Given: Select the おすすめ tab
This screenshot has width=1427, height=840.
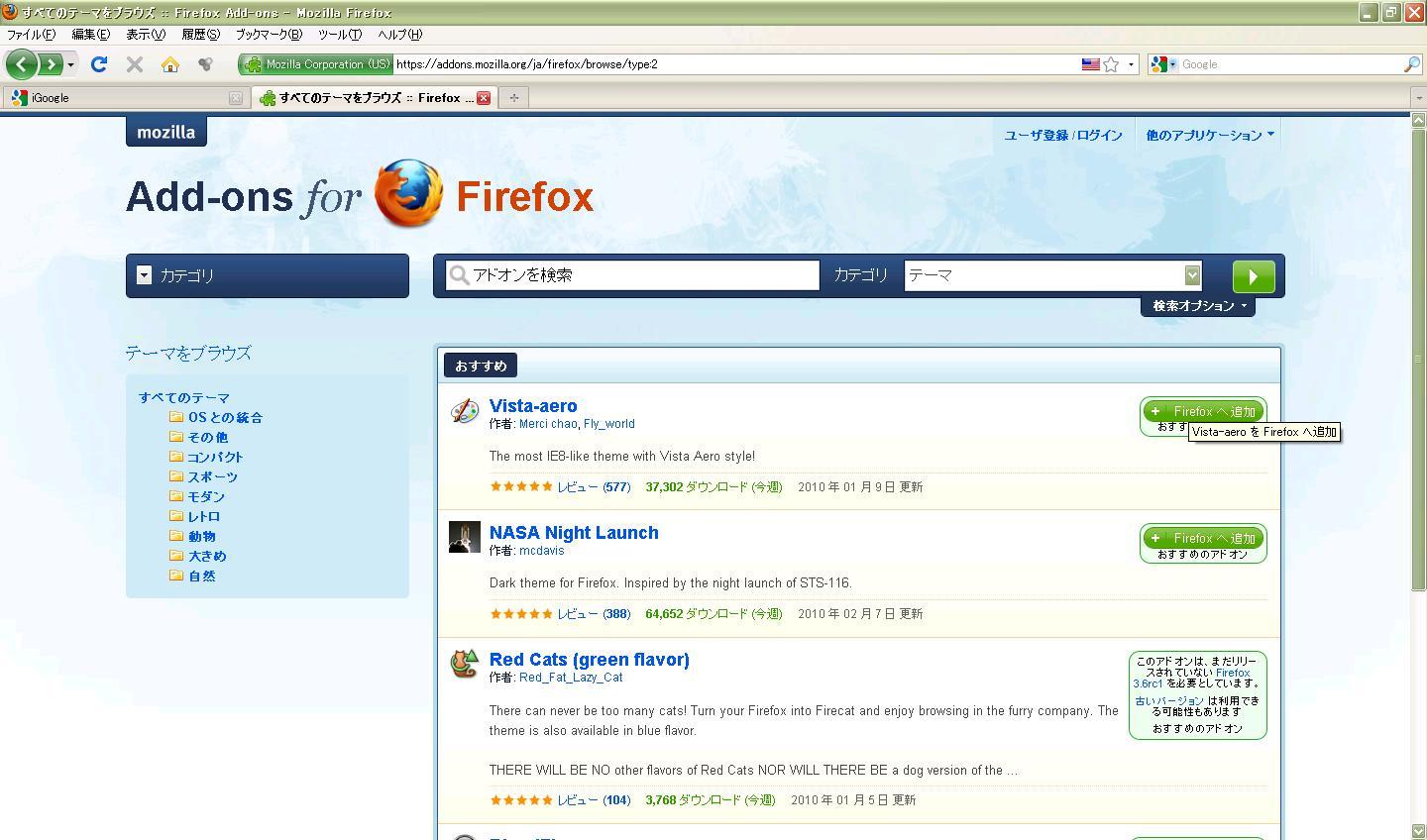Looking at the screenshot, I should 481,366.
